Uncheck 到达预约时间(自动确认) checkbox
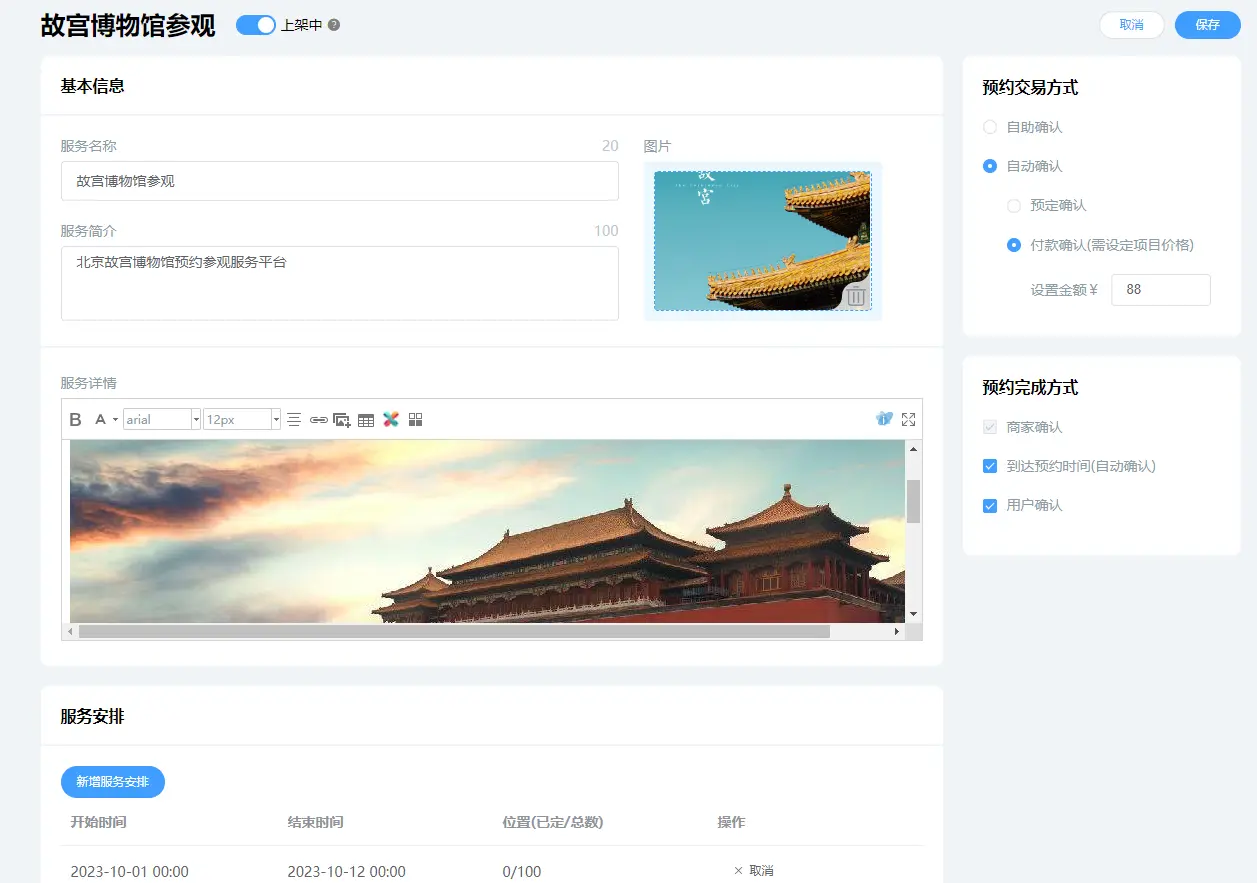The width and height of the screenshot is (1257, 883). pos(990,466)
